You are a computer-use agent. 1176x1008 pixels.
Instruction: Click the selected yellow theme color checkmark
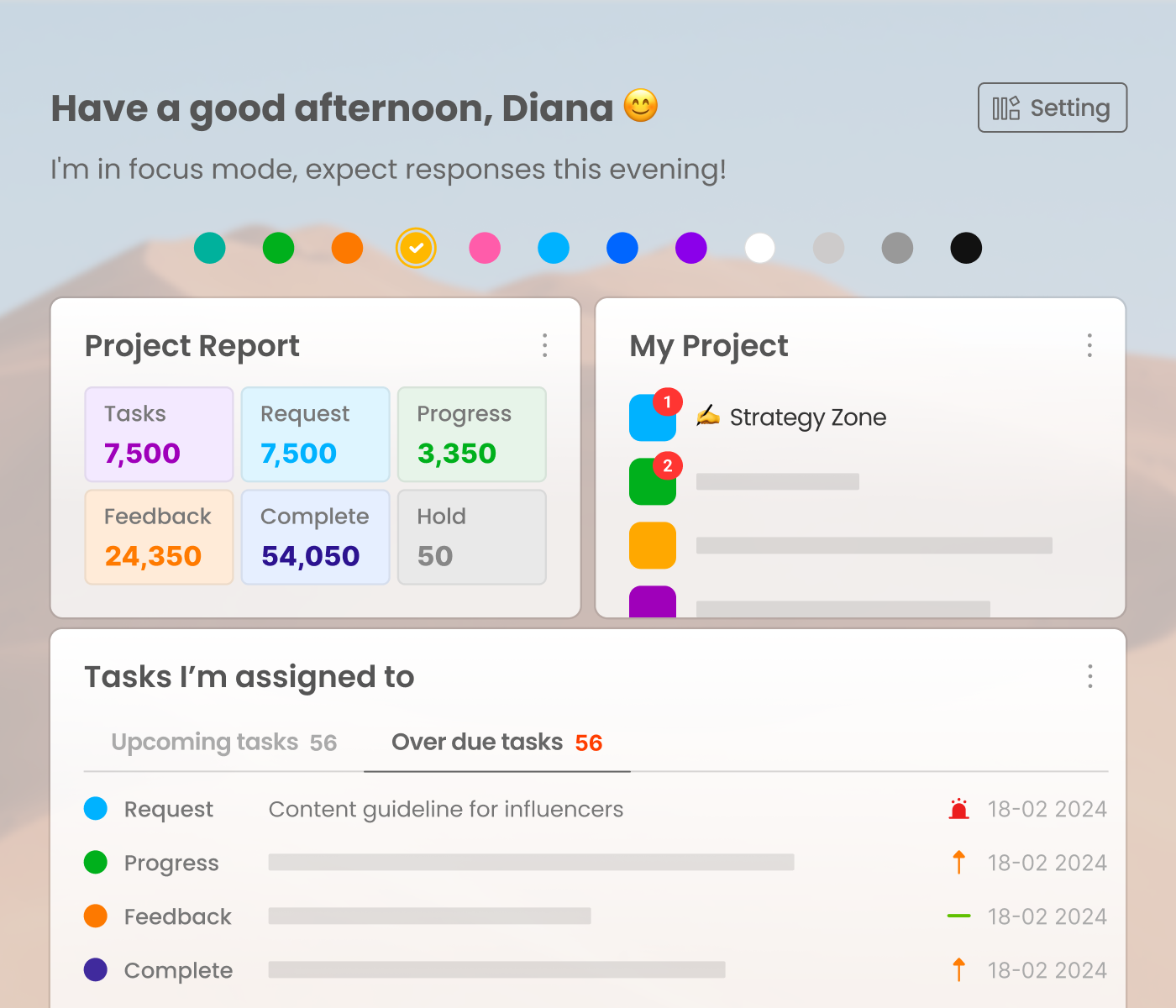tap(416, 248)
